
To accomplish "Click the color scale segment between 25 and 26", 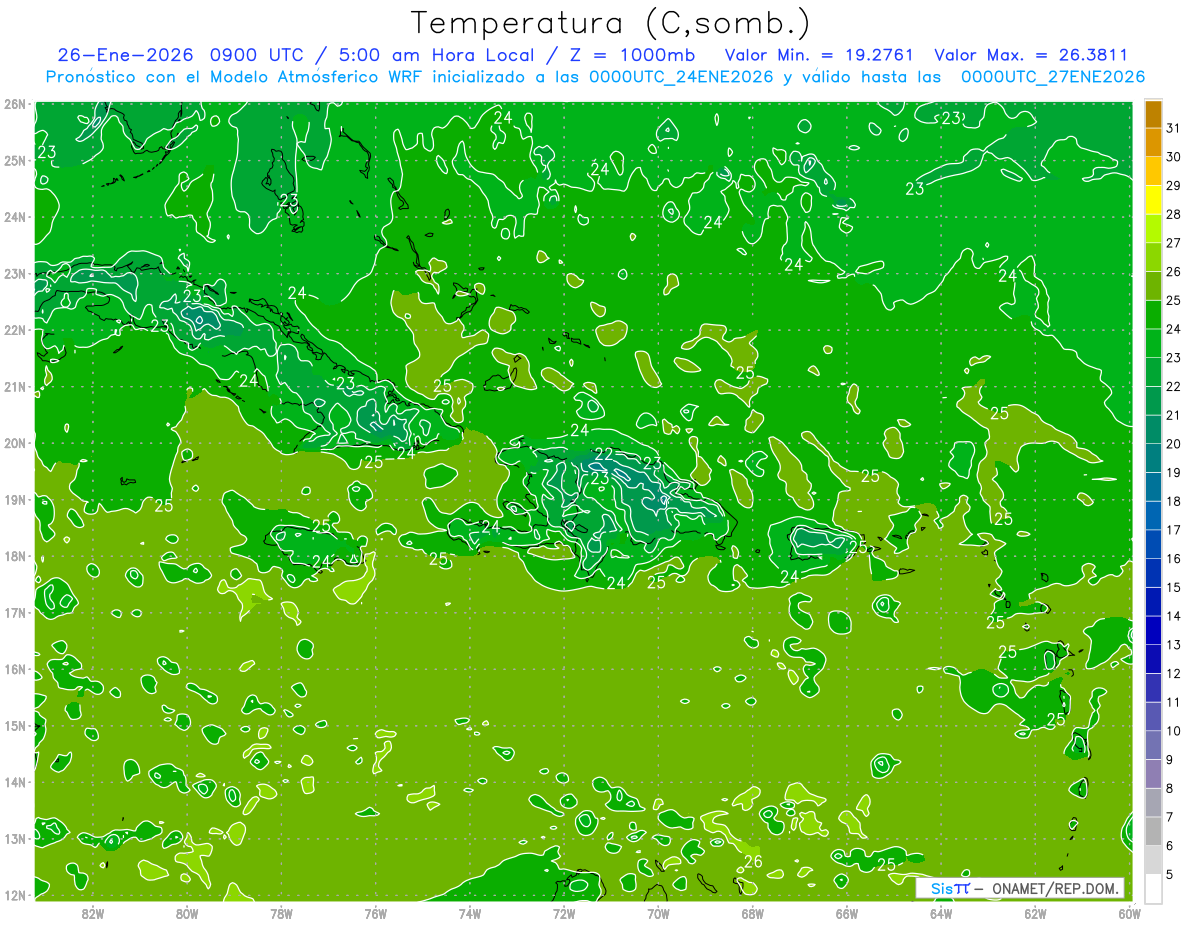I will click(1153, 285).
